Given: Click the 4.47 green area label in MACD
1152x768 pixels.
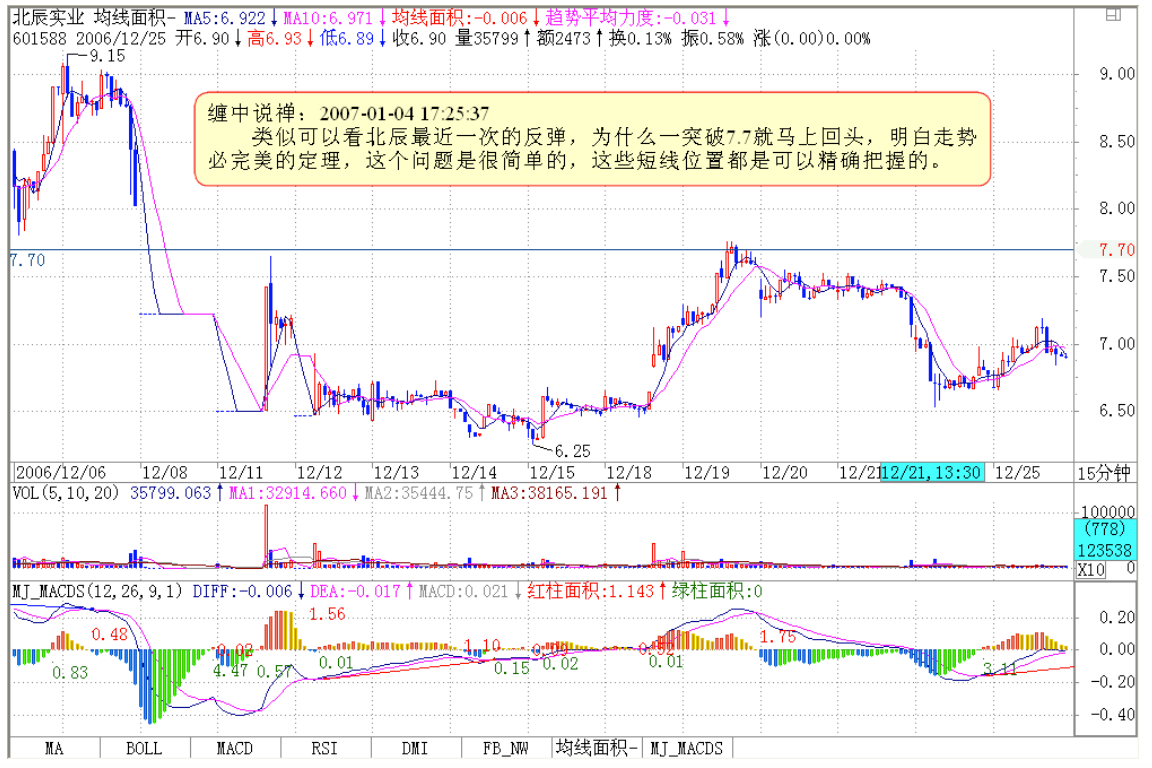Looking at the screenshot, I should [231, 671].
